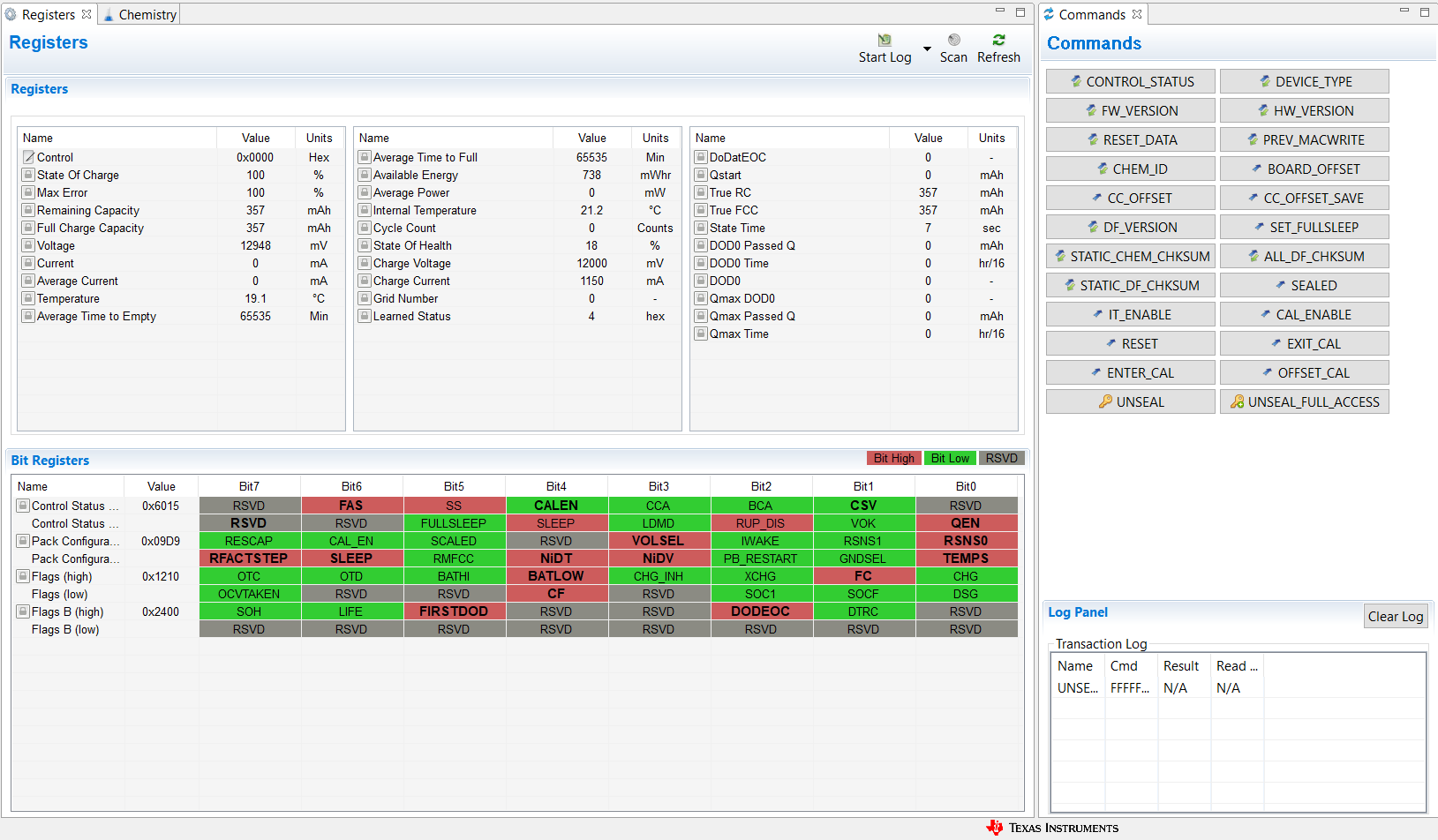
Task: Send the DF_VERSION command
Action: [x=1131, y=227]
